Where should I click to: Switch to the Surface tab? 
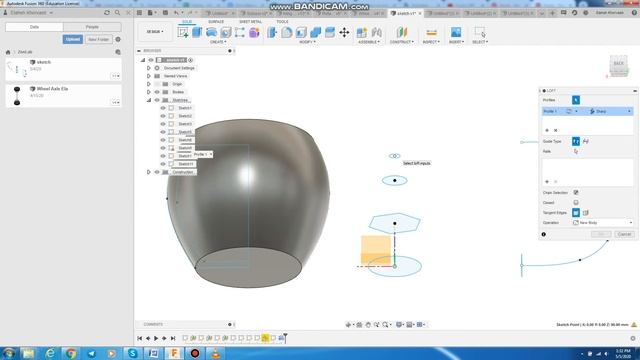coord(216,22)
